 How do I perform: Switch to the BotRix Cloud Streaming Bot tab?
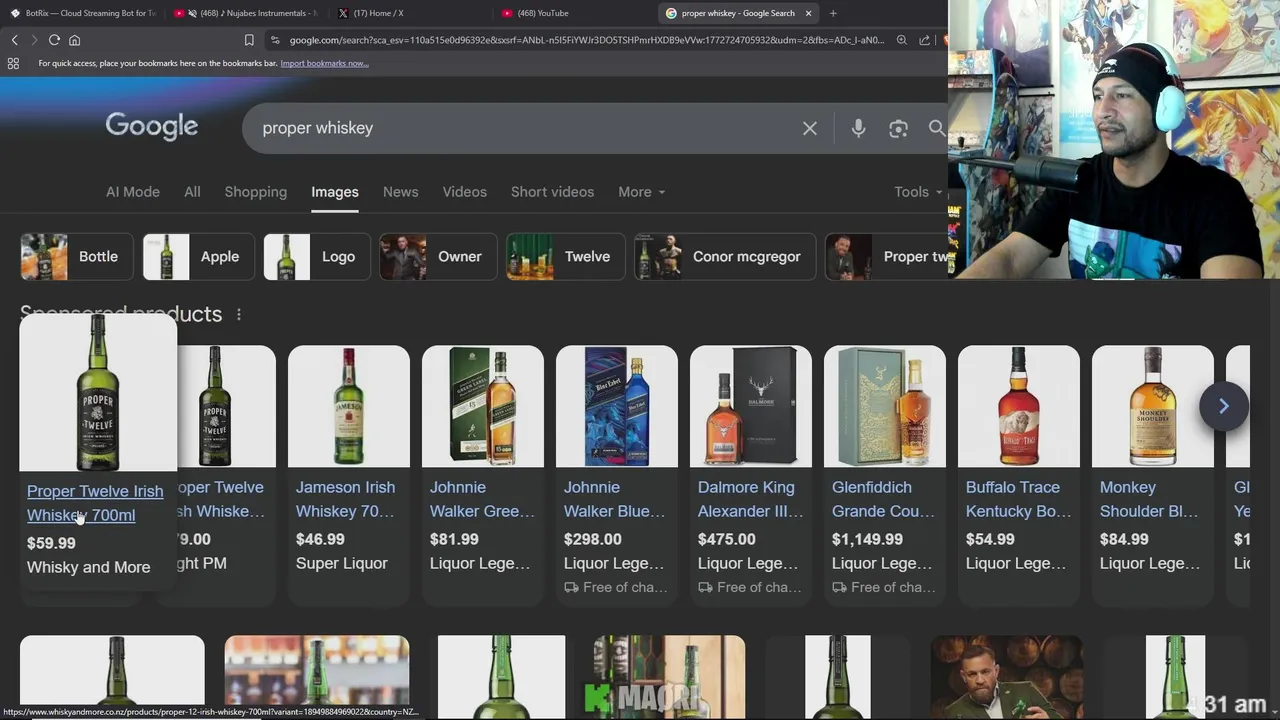[x=84, y=13]
